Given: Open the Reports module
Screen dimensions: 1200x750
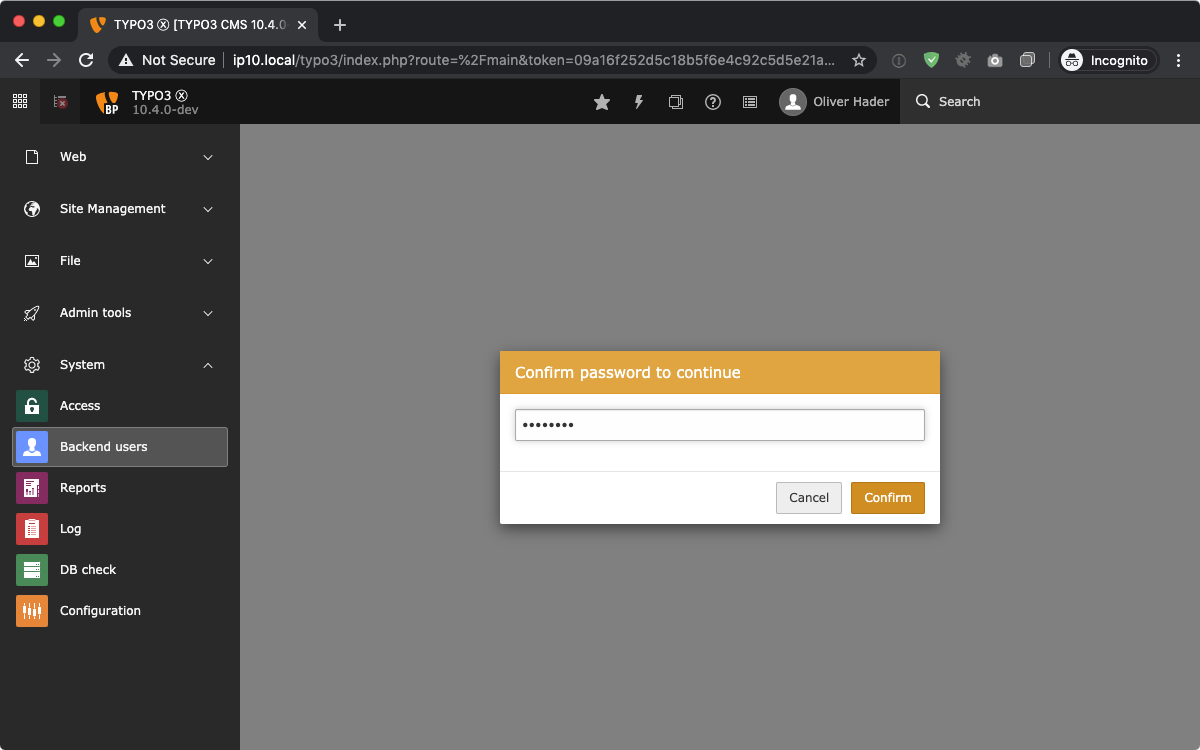Looking at the screenshot, I should tap(83, 487).
